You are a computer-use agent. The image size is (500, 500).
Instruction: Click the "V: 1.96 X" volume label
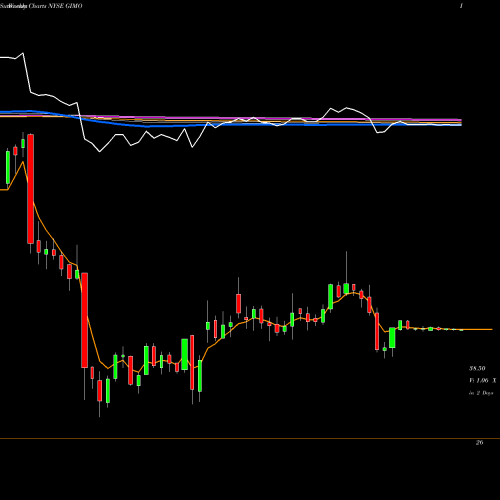482,380
